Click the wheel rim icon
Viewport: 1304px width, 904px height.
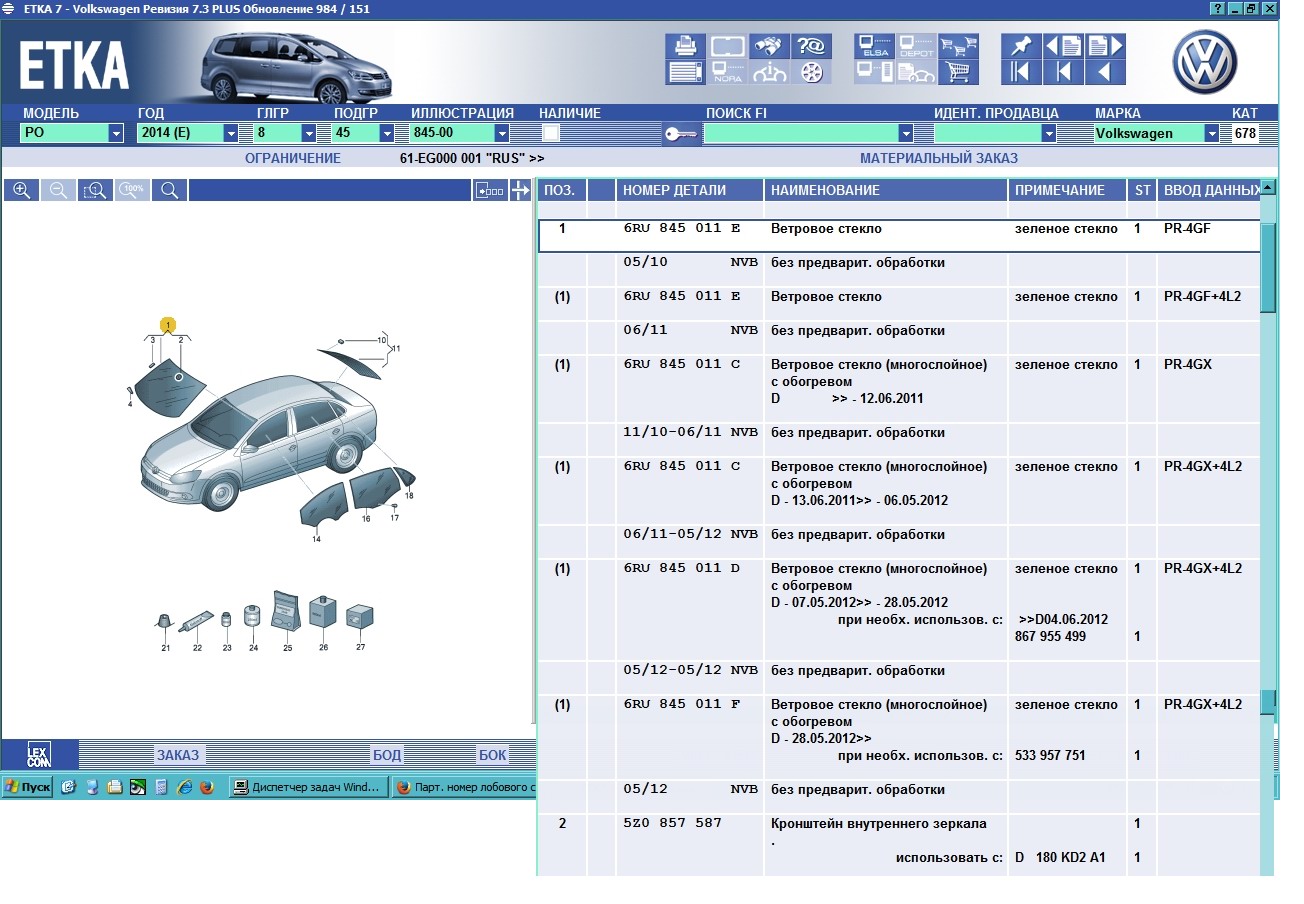pos(811,72)
